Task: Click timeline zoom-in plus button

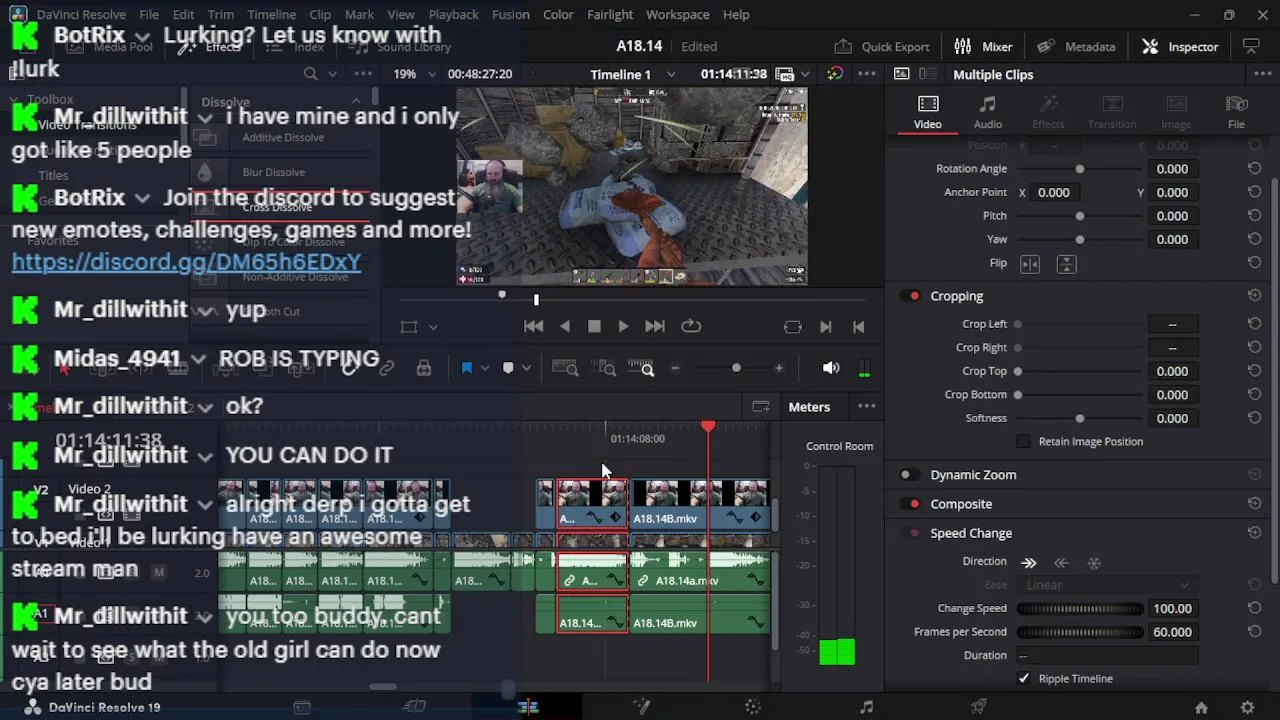Action: click(779, 368)
